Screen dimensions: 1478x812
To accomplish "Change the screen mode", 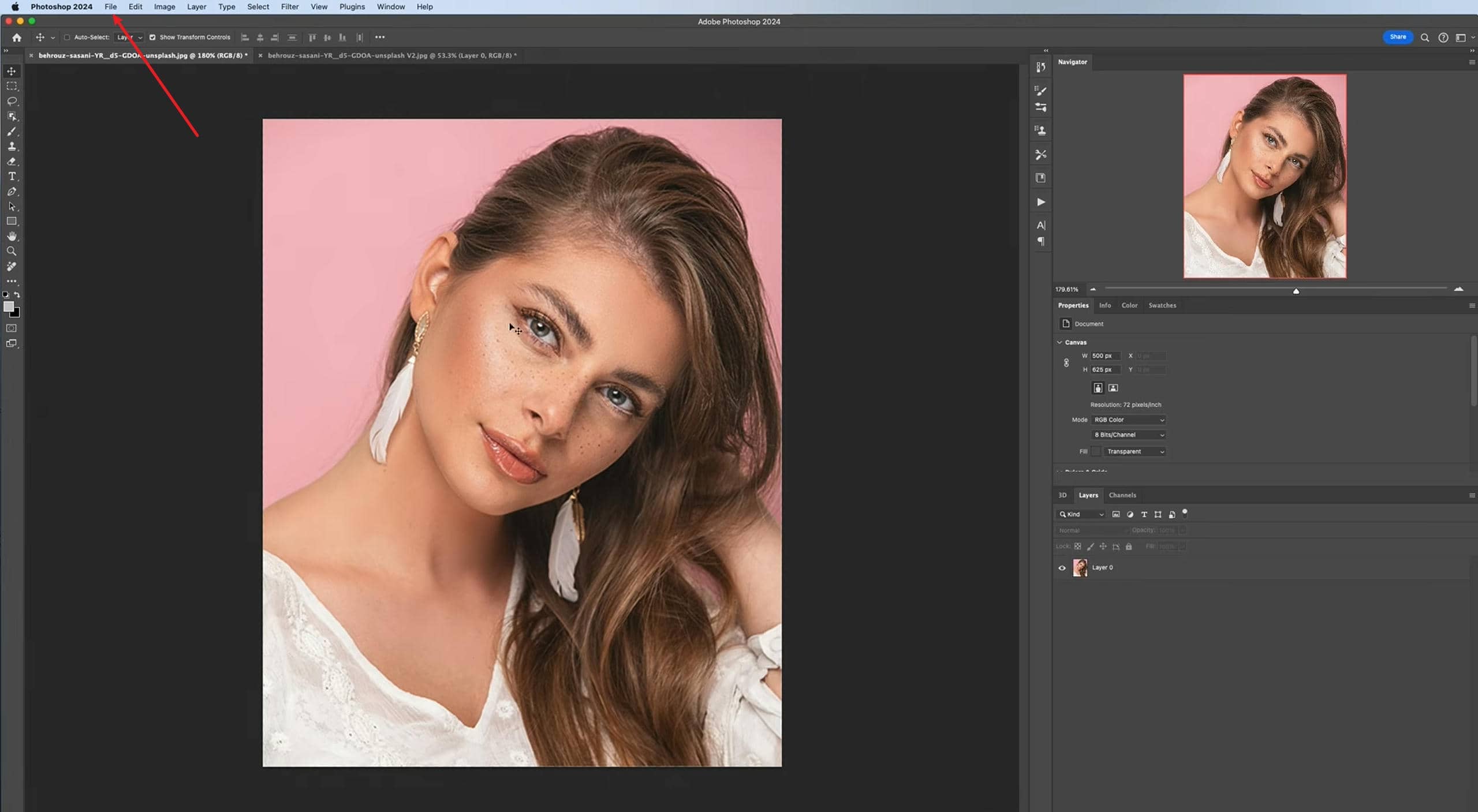I will coord(12,343).
